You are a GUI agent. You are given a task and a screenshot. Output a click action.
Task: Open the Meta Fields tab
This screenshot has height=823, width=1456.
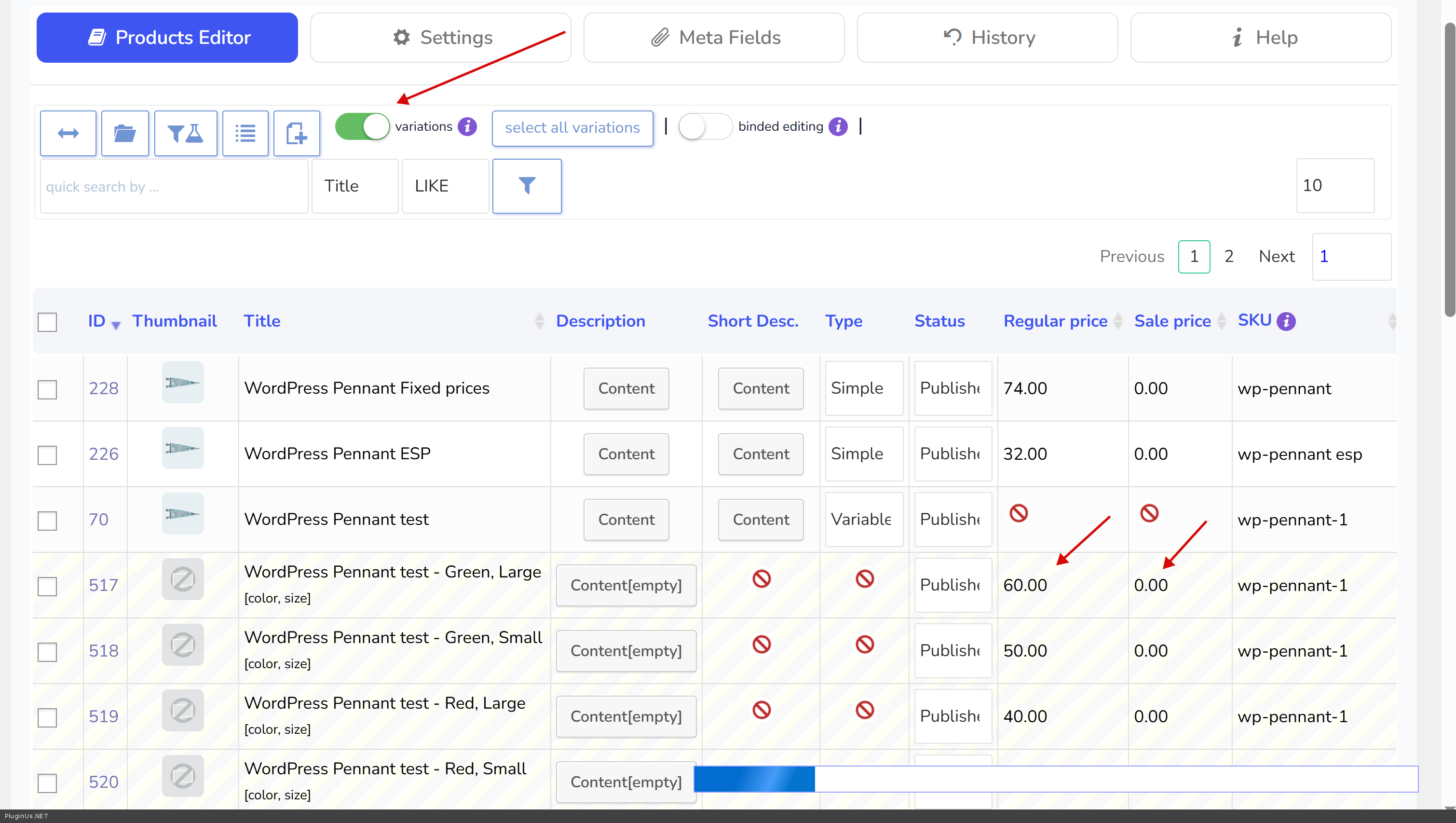714,38
